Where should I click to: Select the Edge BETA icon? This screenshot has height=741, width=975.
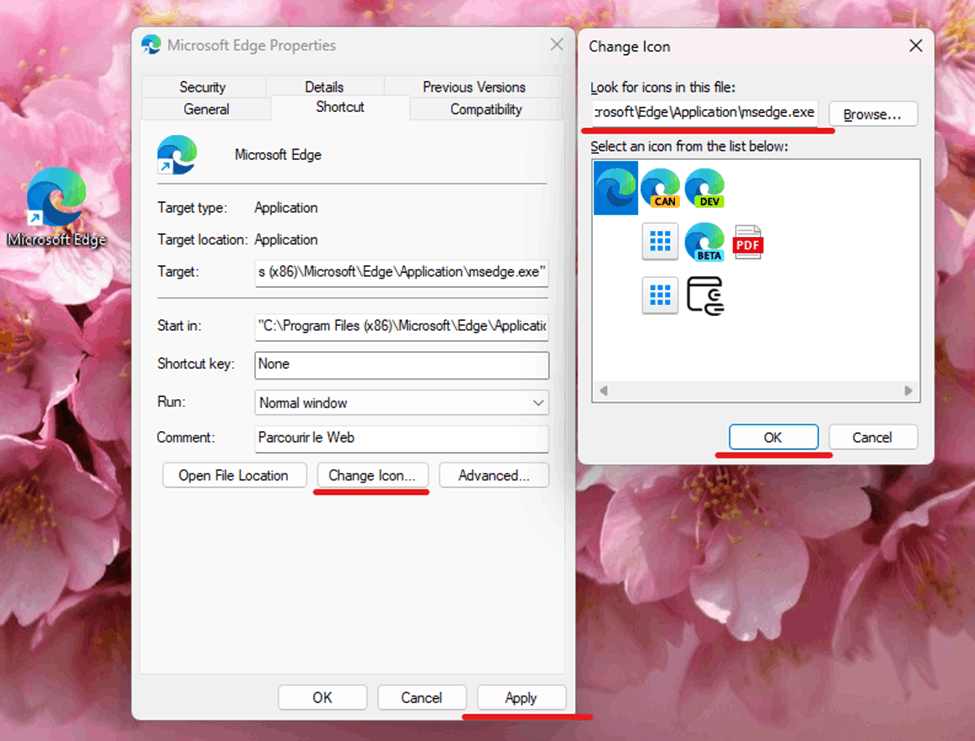pos(705,242)
